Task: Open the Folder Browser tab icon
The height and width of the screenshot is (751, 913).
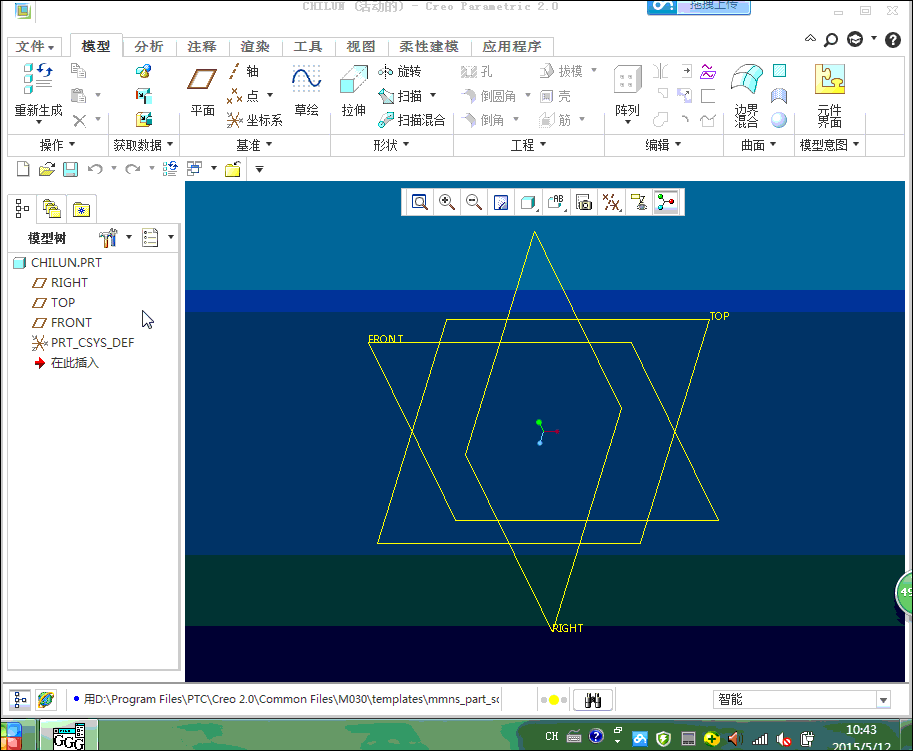Action: pos(51,208)
